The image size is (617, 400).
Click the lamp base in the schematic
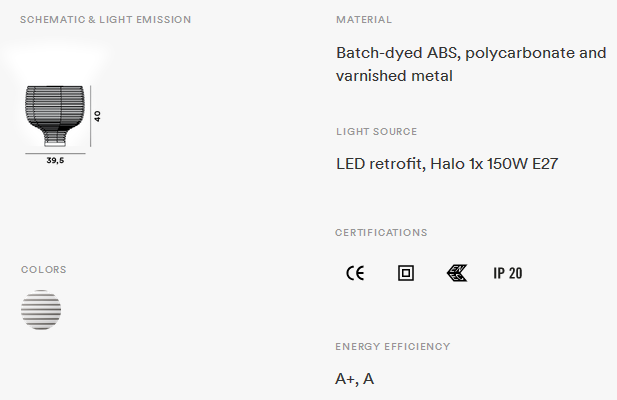click(55, 138)
